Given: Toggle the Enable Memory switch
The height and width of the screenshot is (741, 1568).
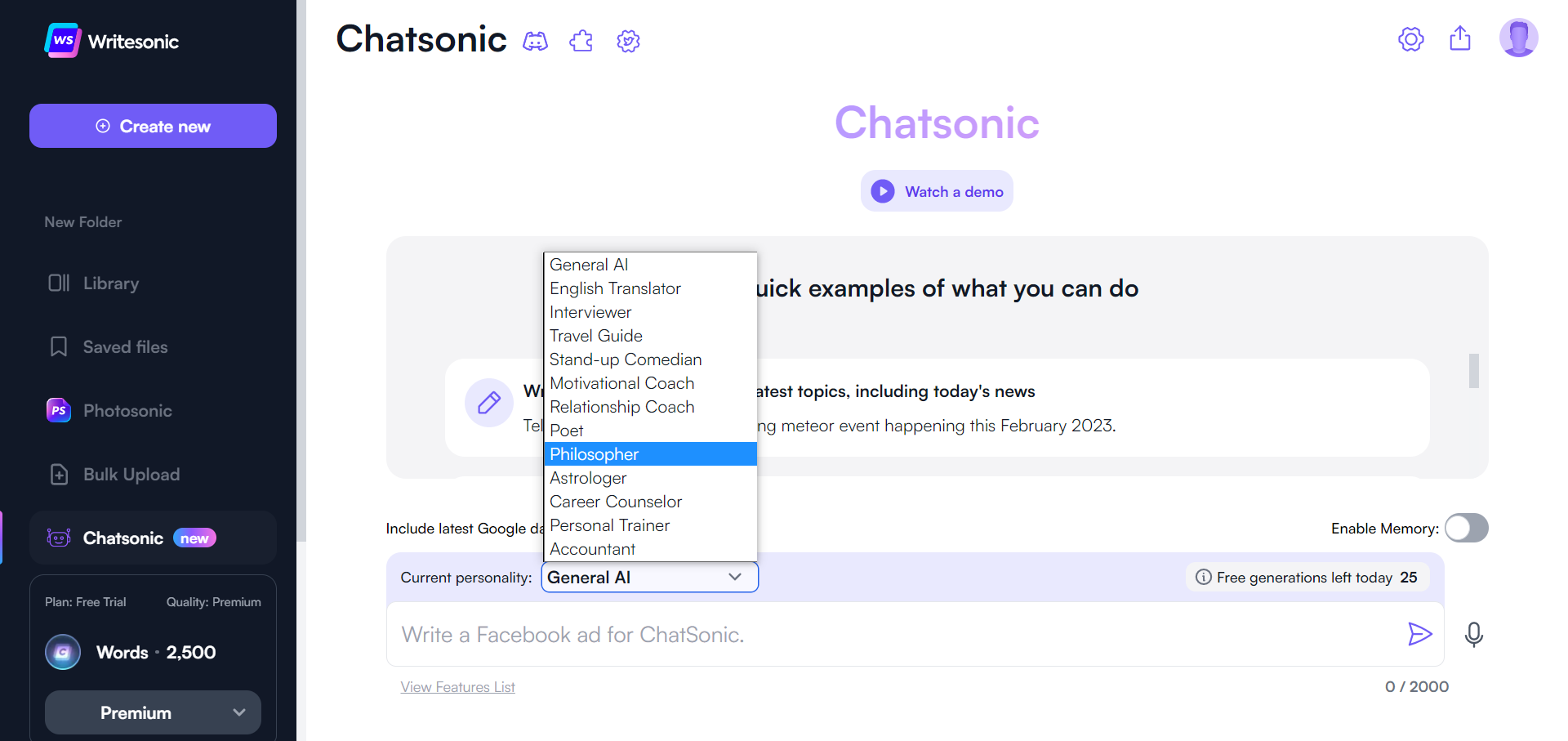Looking at the screenshot, I should pos(1467,528).
